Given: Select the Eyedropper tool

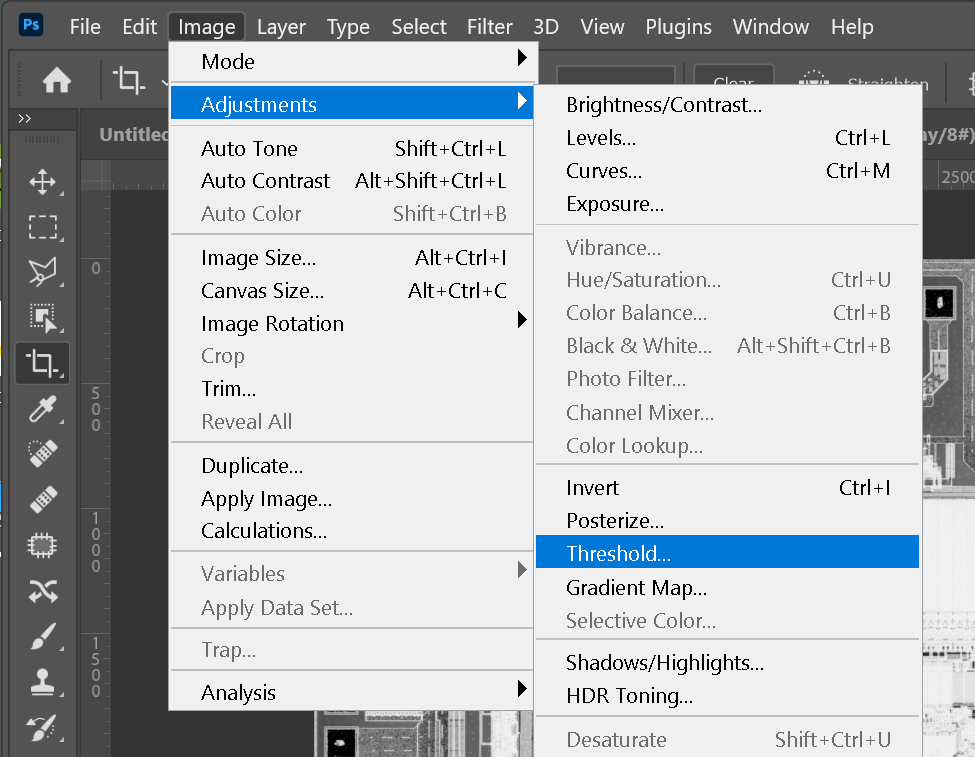Looking at the screenshot, I should pos(43,409).
